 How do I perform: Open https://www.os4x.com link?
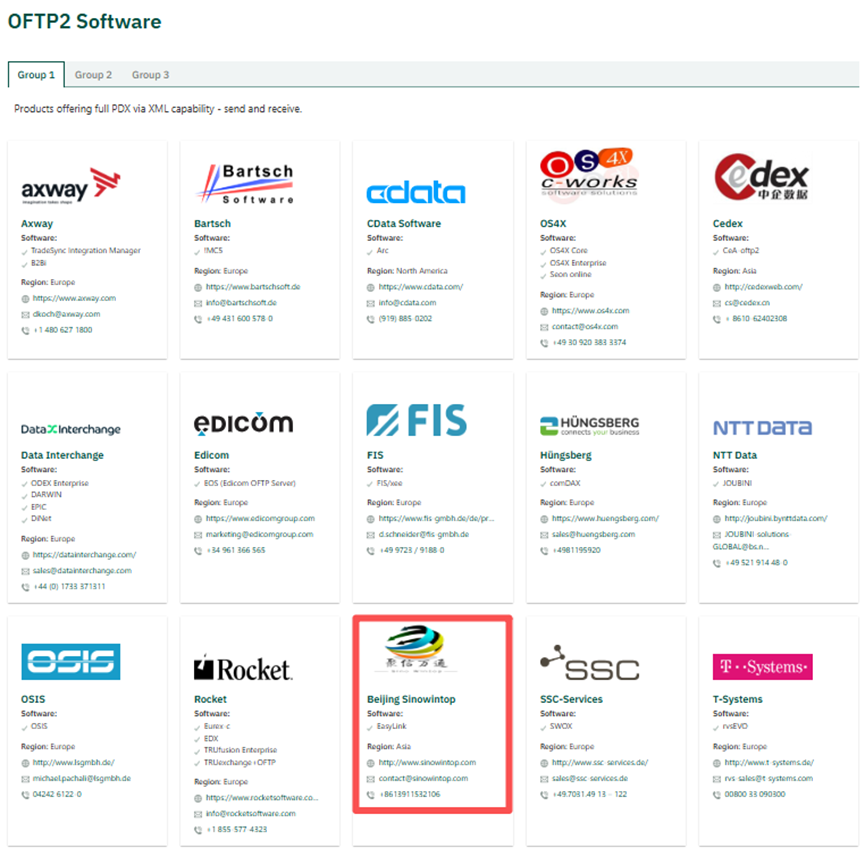[590, 311]
